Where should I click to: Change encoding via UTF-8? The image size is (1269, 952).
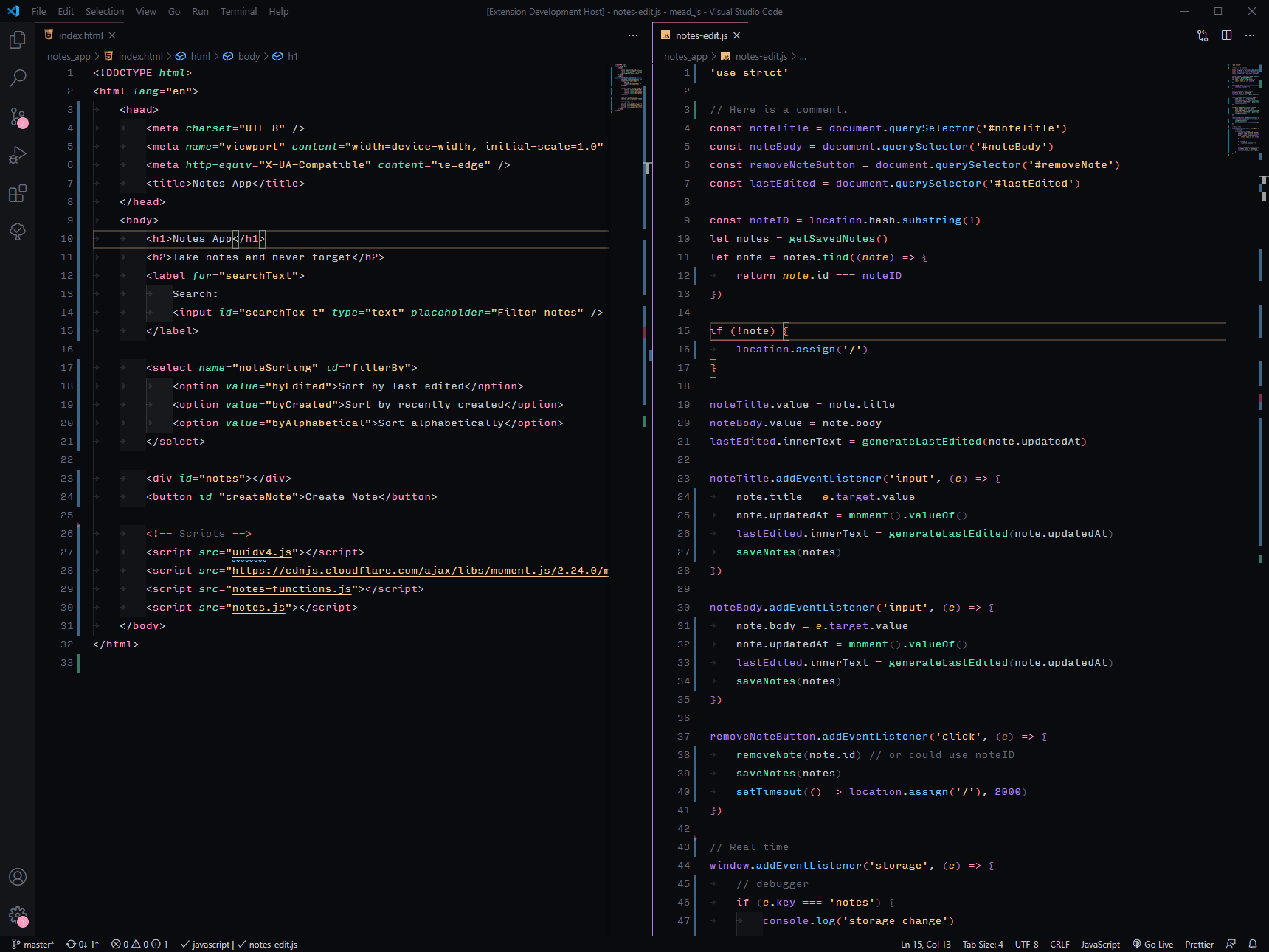(1026, 944)
